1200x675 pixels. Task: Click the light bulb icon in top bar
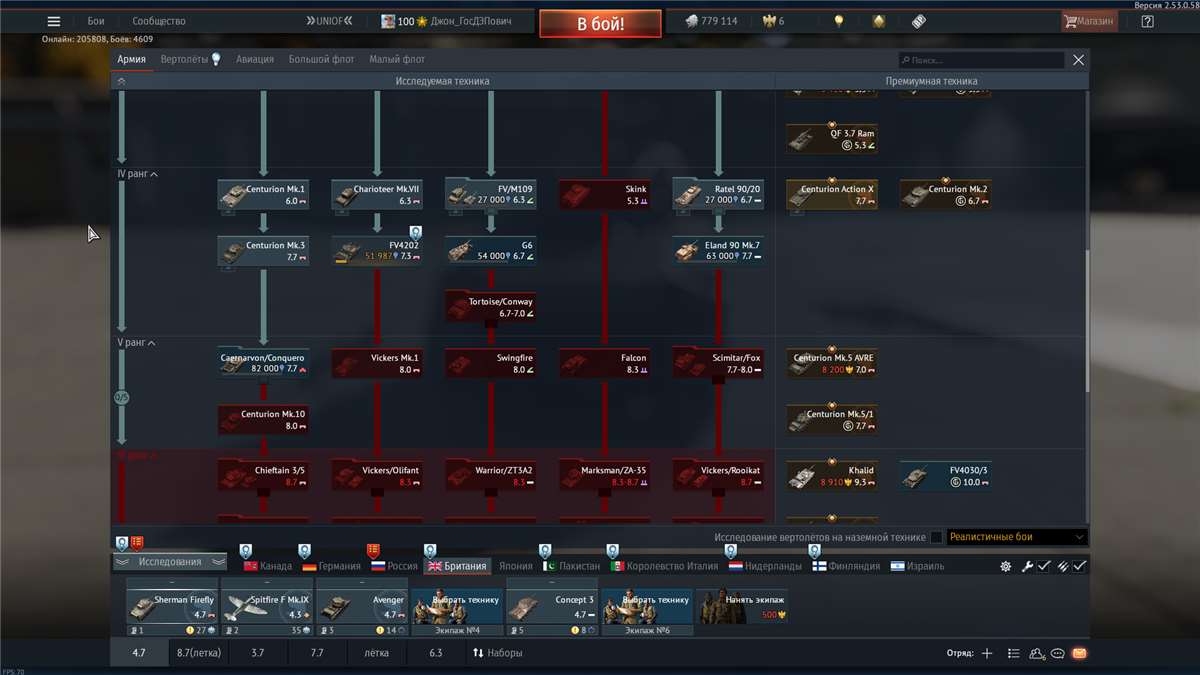839,21
